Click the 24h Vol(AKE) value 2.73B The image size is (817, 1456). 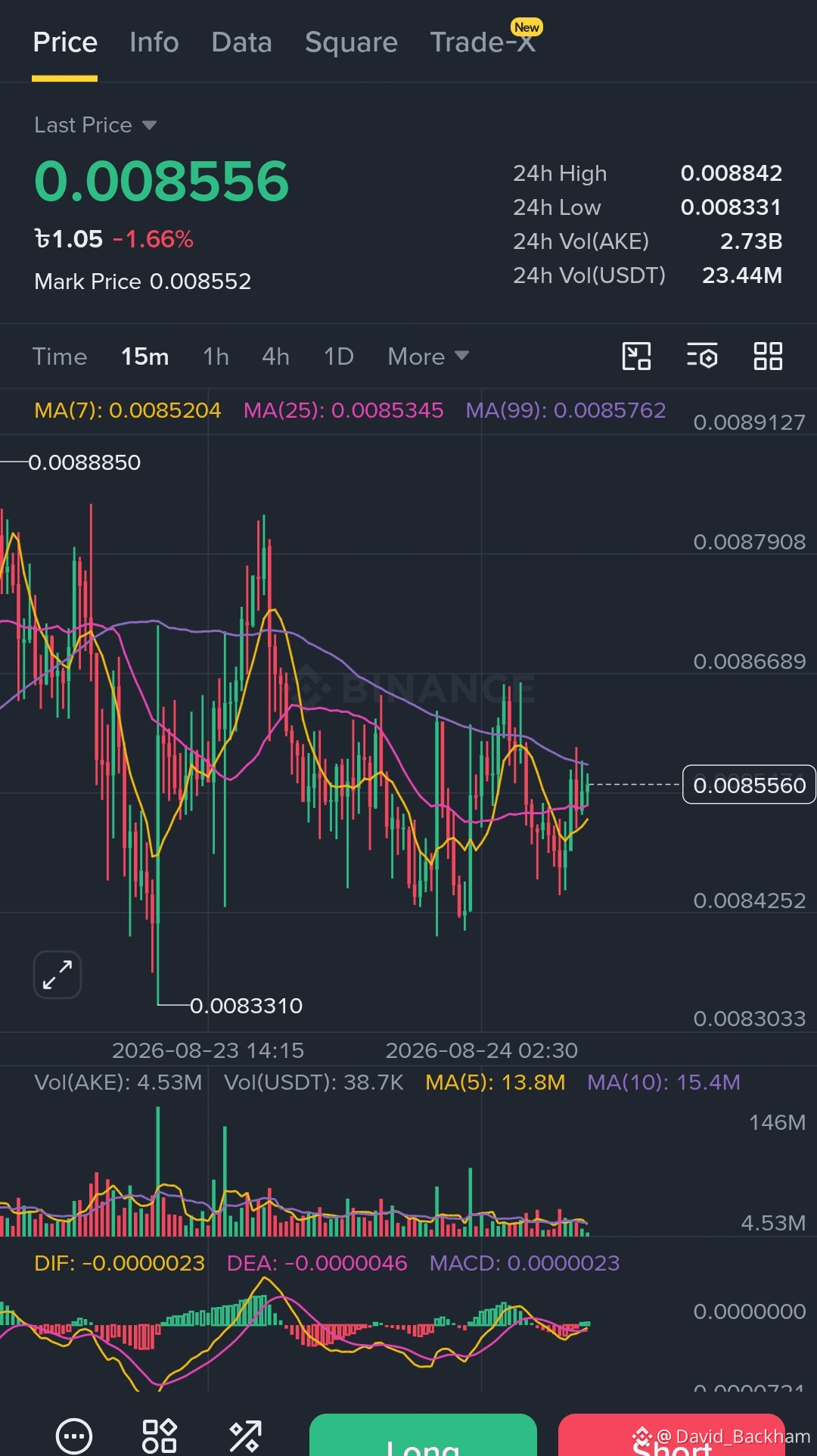tap(751, 241)
